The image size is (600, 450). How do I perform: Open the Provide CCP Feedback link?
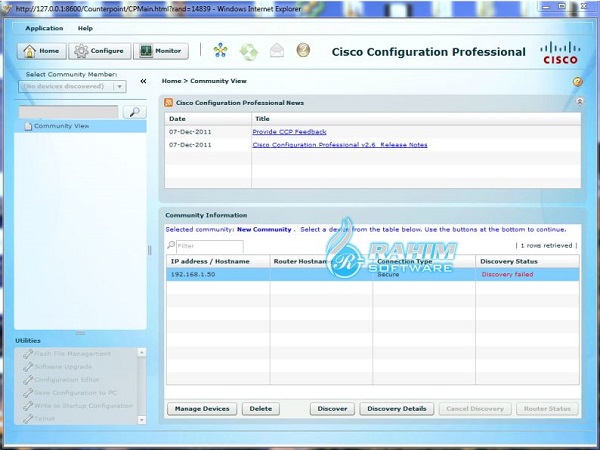pos(289,132)
